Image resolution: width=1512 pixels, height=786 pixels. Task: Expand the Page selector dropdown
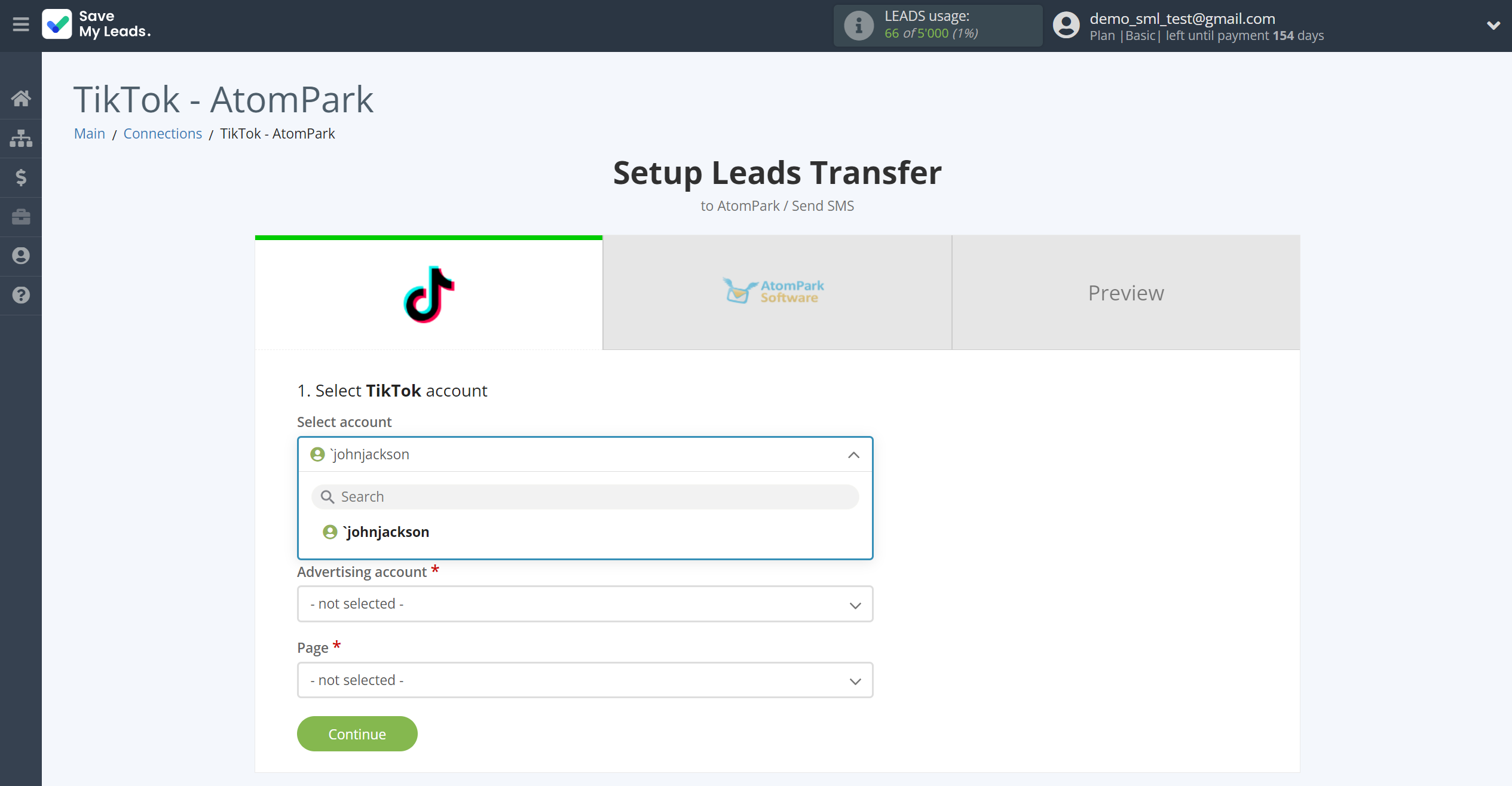(855, 680)
